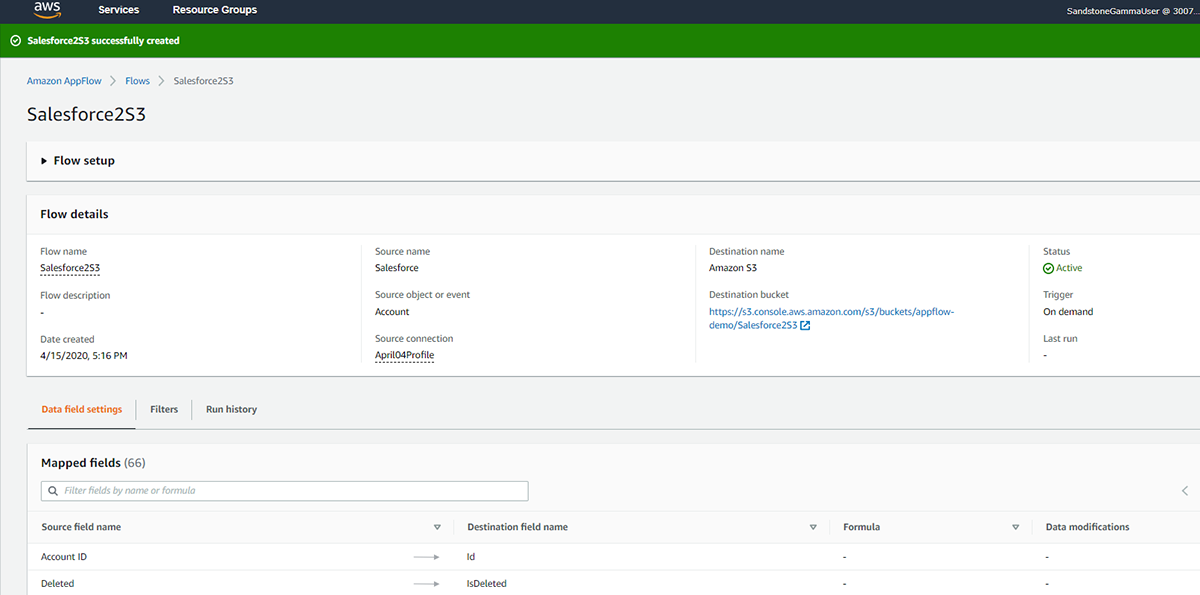
Task: Open the Source field name column filter icon
Action: (x=437, y=526)
